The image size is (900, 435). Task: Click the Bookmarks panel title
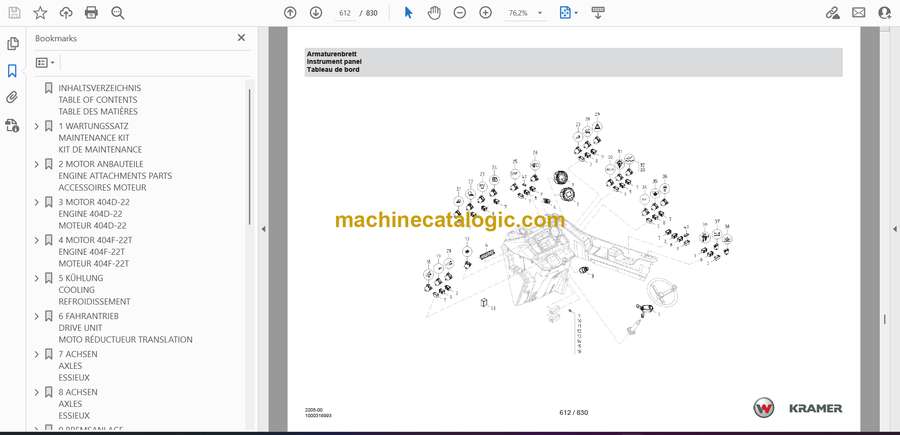coord(56,38)
